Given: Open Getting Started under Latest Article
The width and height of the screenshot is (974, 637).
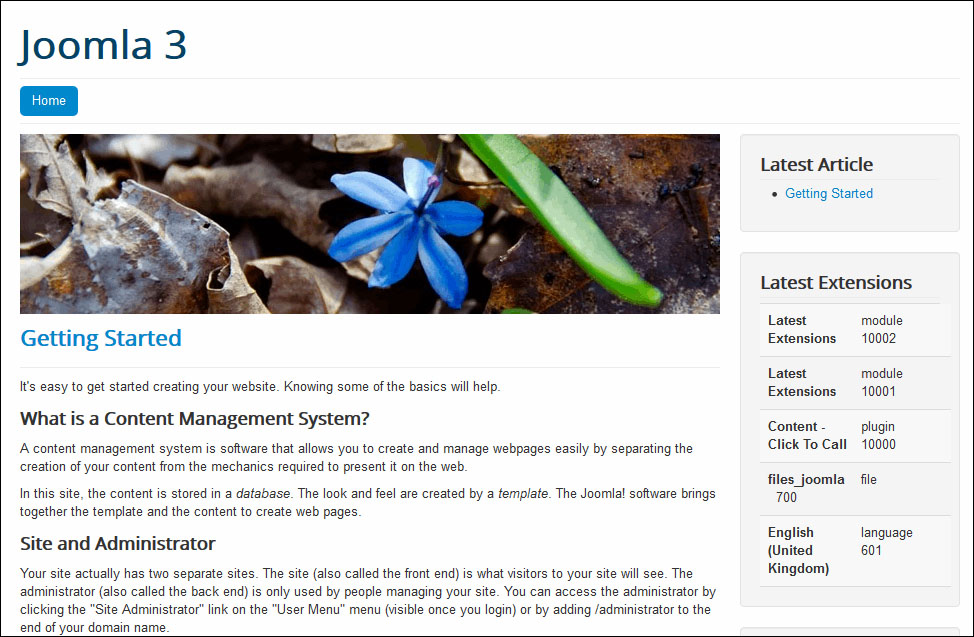Looking at the screenshot, I should click(x=829, y=193).
